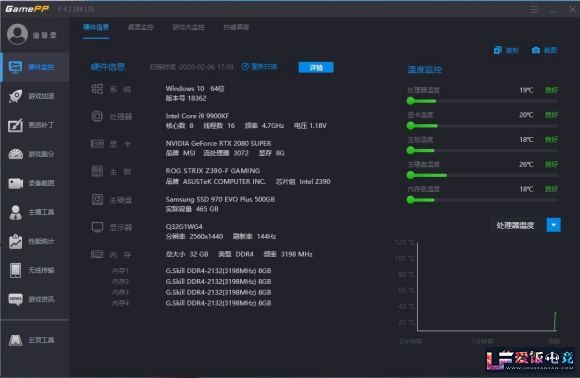This screenshot has width=580, height=378.
Task: Click the motherboard temperature bar, third in the list
Action: click(x=482, y=150)
